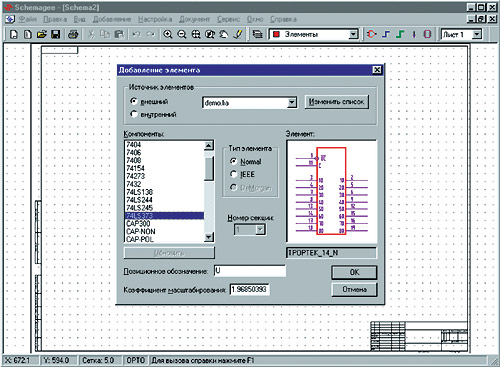Open the demo.lia library dropdown
Image resolution: width=500 pixels, height=367 pixels.
pos(292,102)
